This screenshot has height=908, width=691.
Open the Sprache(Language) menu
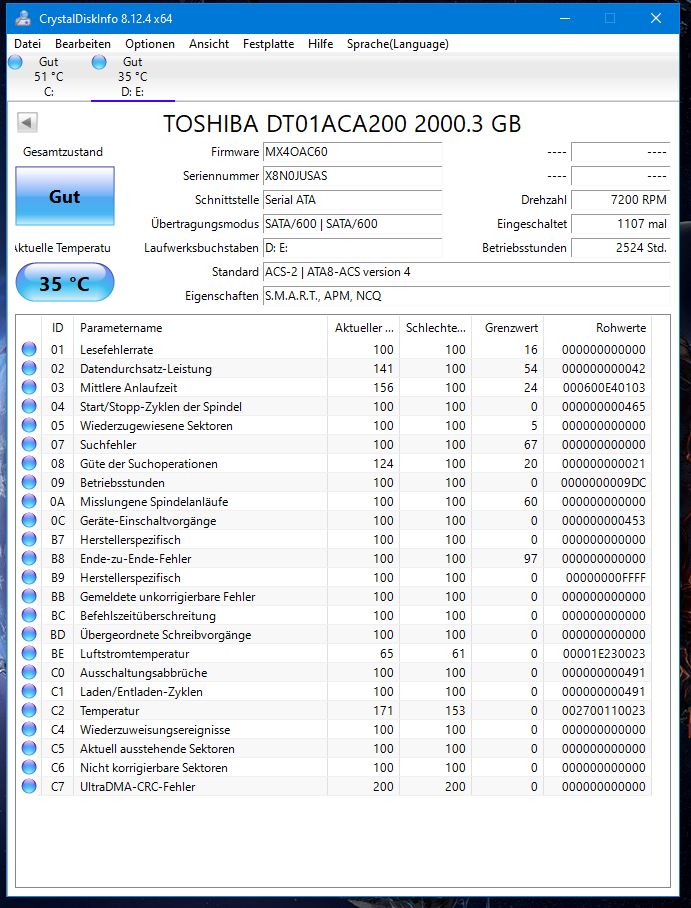[398, 44]
